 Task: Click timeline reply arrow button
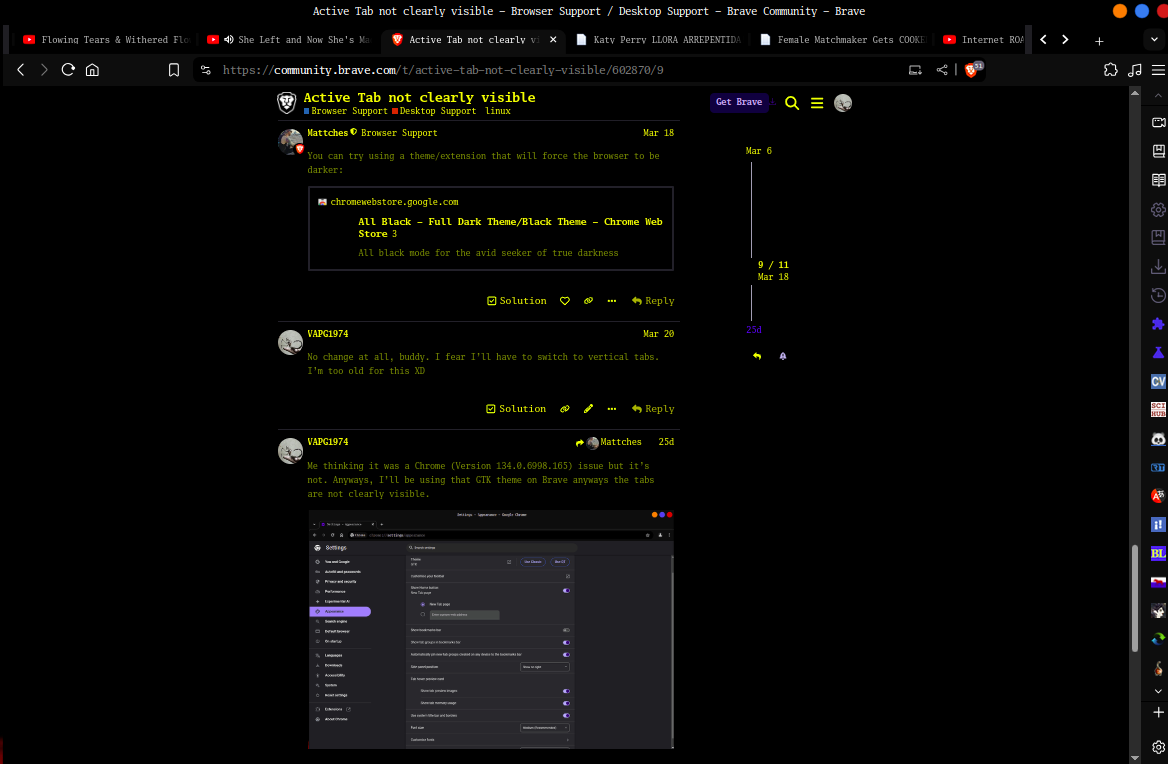pyautogui.click(x=757, y=357)
